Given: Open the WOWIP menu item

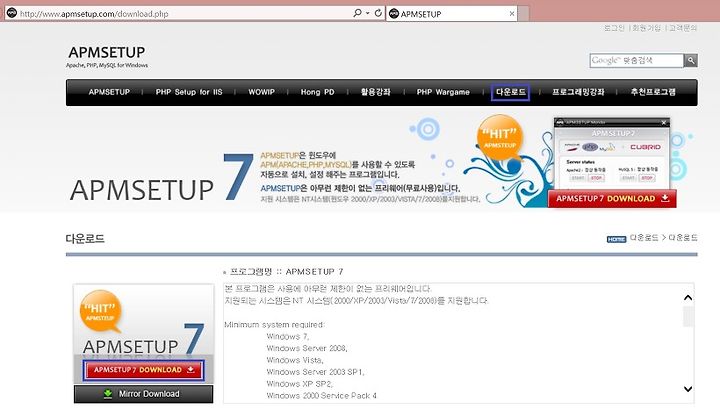Looking at the screenshot, I should click(261, 92).
